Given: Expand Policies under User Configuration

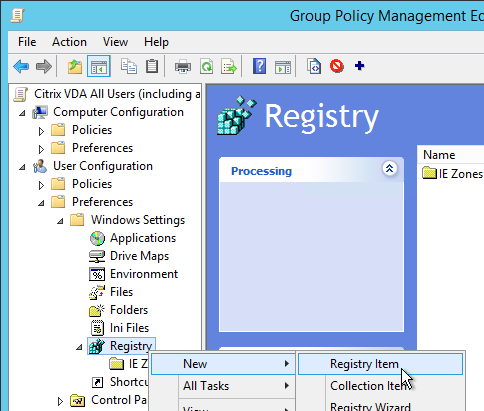Looking at the screenshot, I should coord(41,185).
